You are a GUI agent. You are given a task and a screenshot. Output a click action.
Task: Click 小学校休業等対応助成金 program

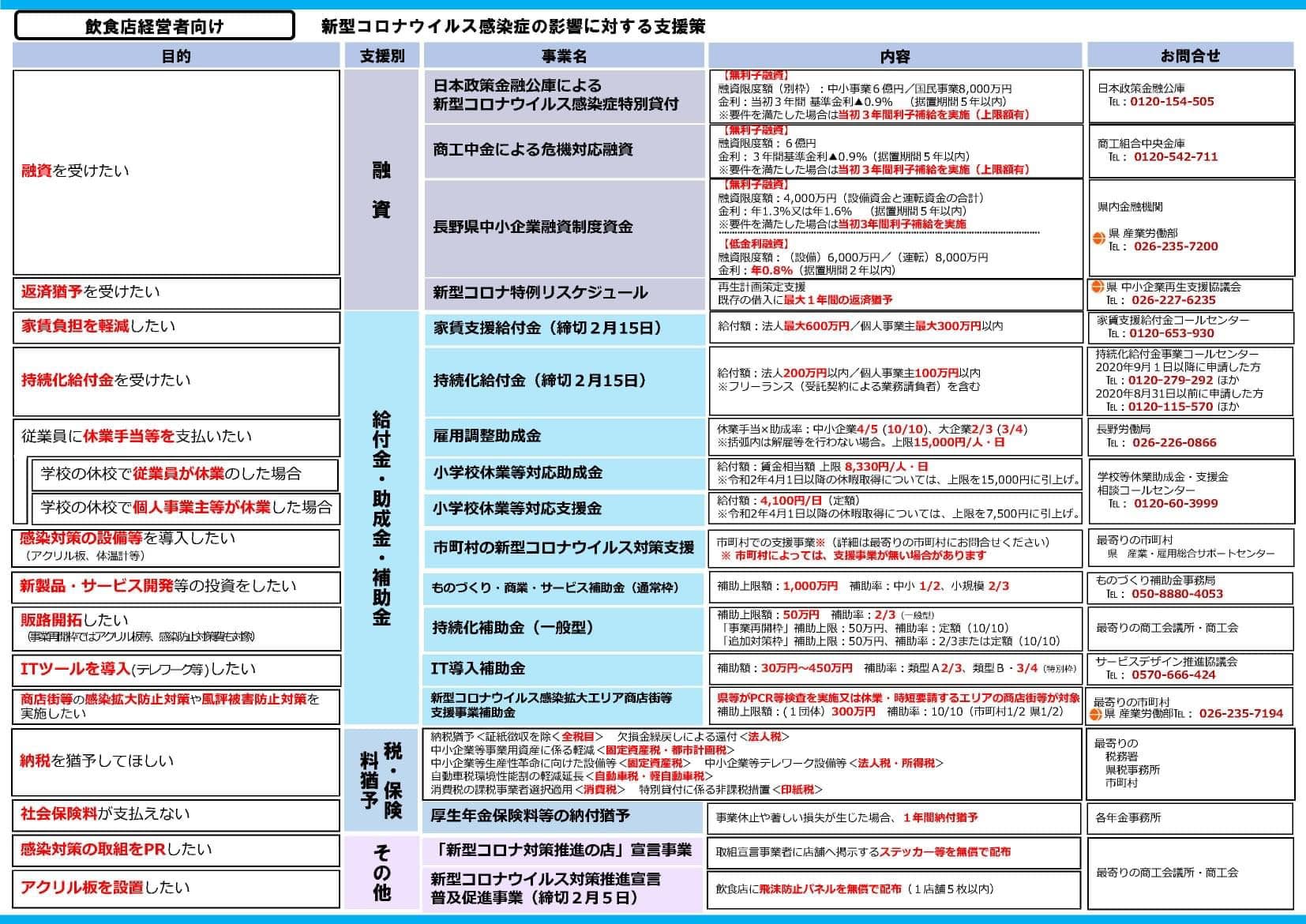coord(564,474)
